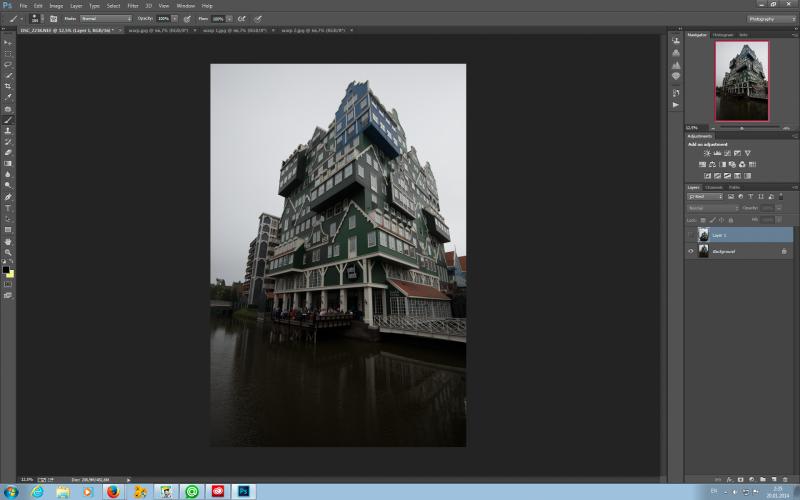The width and height of the screenshot is (800, 500).
Task: Select the Lasso tool
Action: [8, 64]
